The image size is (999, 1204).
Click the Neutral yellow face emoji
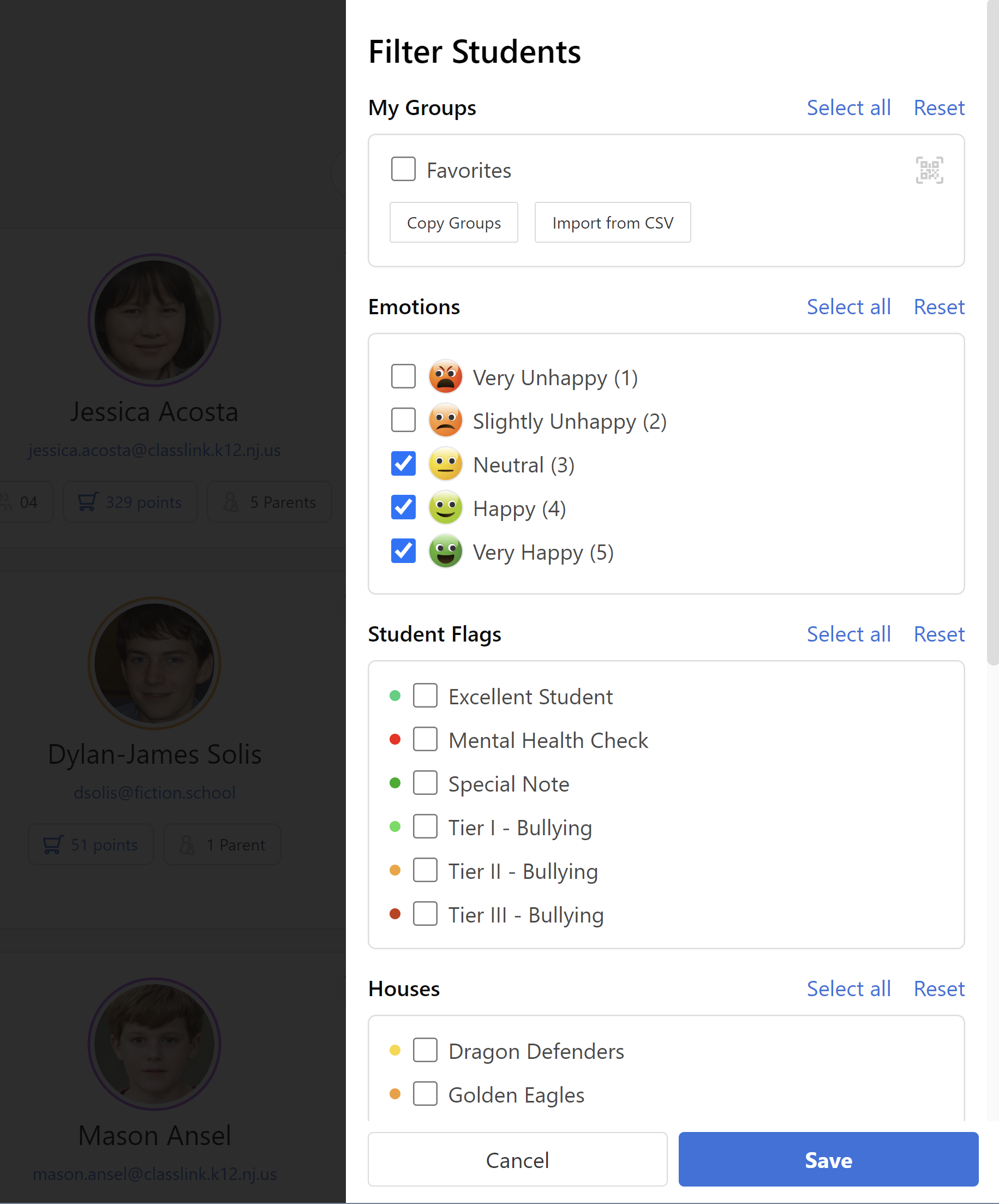click(446, 464)
